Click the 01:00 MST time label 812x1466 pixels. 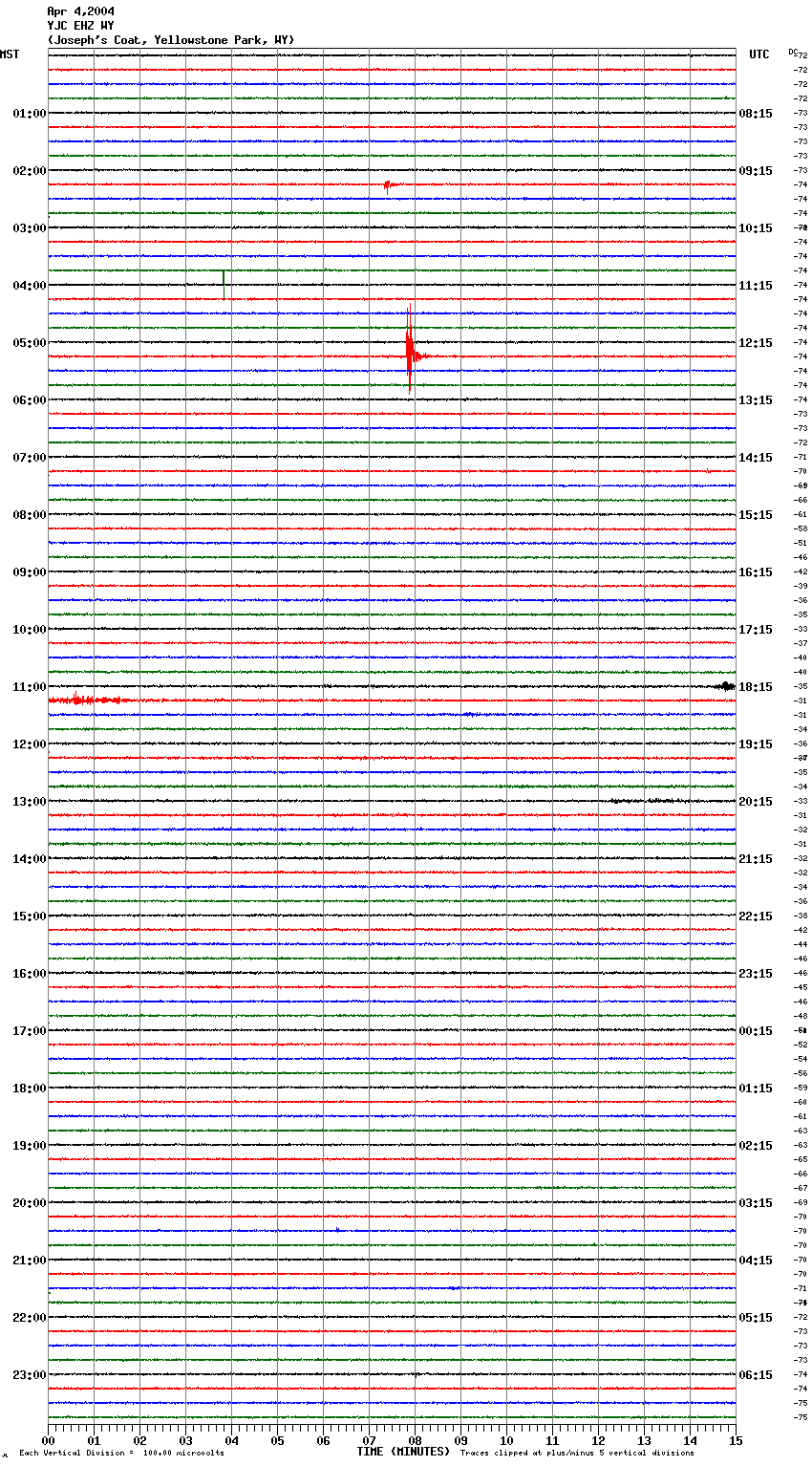point(30,114)
